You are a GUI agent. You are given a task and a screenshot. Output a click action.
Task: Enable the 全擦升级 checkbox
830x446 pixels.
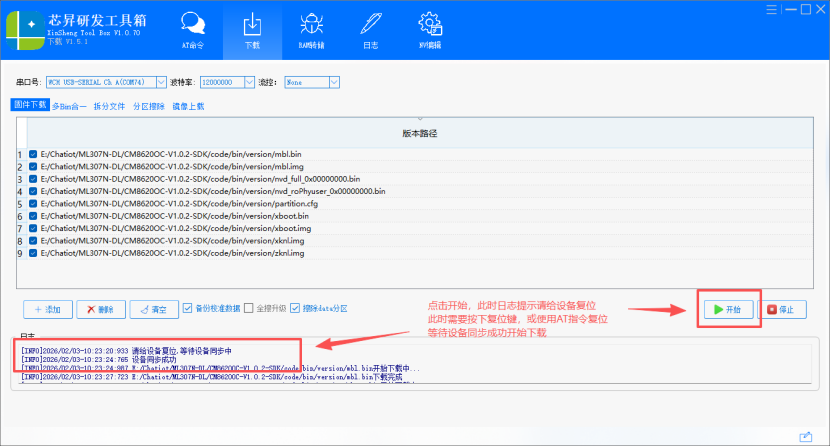click(x=250, y=309)
